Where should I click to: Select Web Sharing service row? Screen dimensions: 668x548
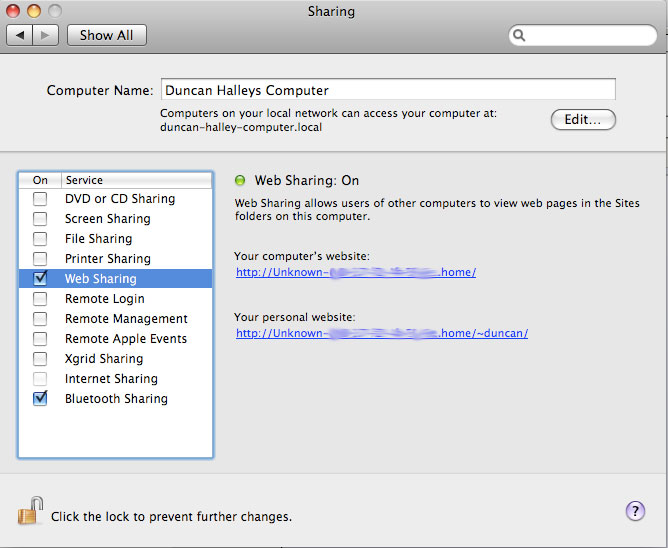click(115, 279)
